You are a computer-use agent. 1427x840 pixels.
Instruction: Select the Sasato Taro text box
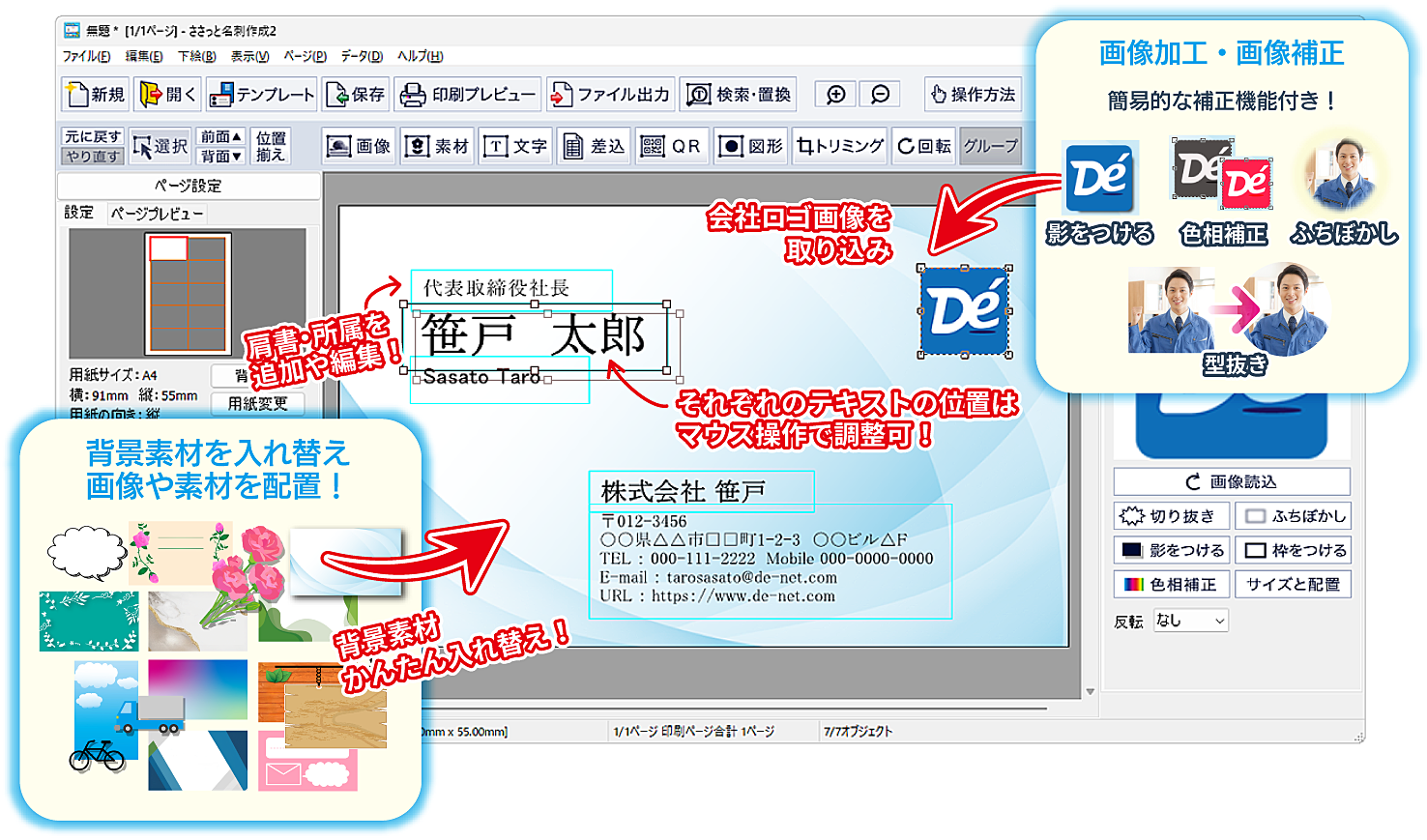[x=500, y=379]
